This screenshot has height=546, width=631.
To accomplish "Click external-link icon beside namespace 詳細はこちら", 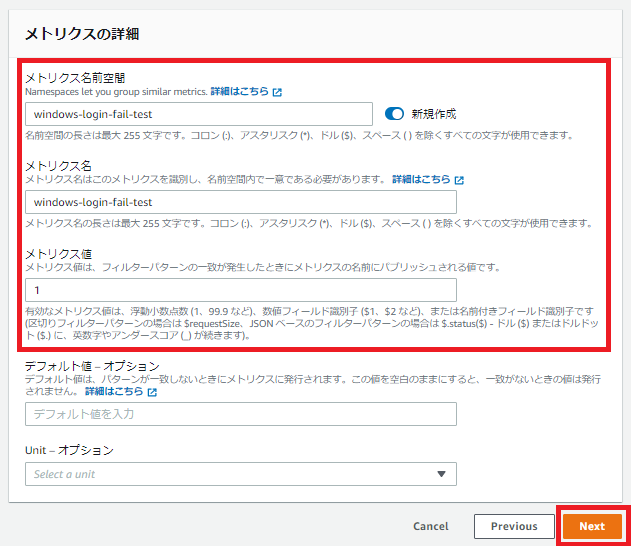I will pos(277,92).
